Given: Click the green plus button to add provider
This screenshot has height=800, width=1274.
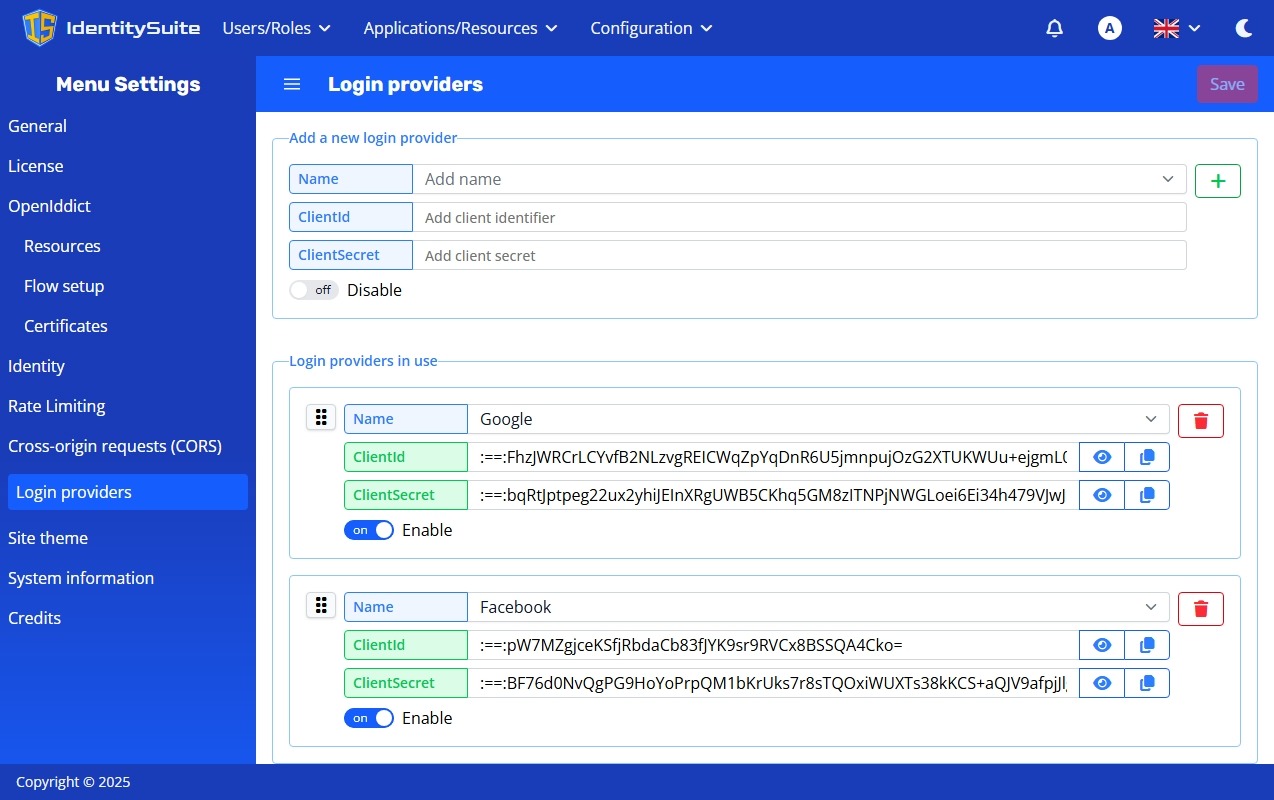Looking at the screenshot, I should (x=1217, y=181).
